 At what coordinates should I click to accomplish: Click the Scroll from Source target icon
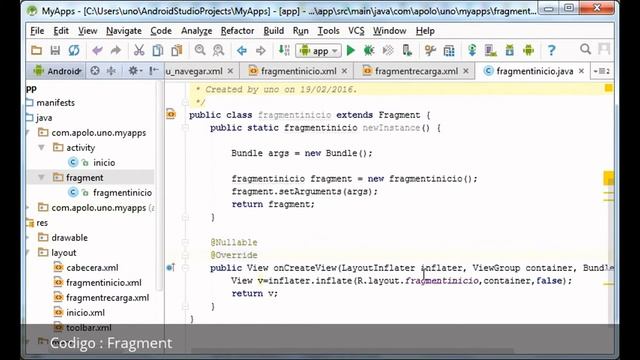[x=95, y=71]
